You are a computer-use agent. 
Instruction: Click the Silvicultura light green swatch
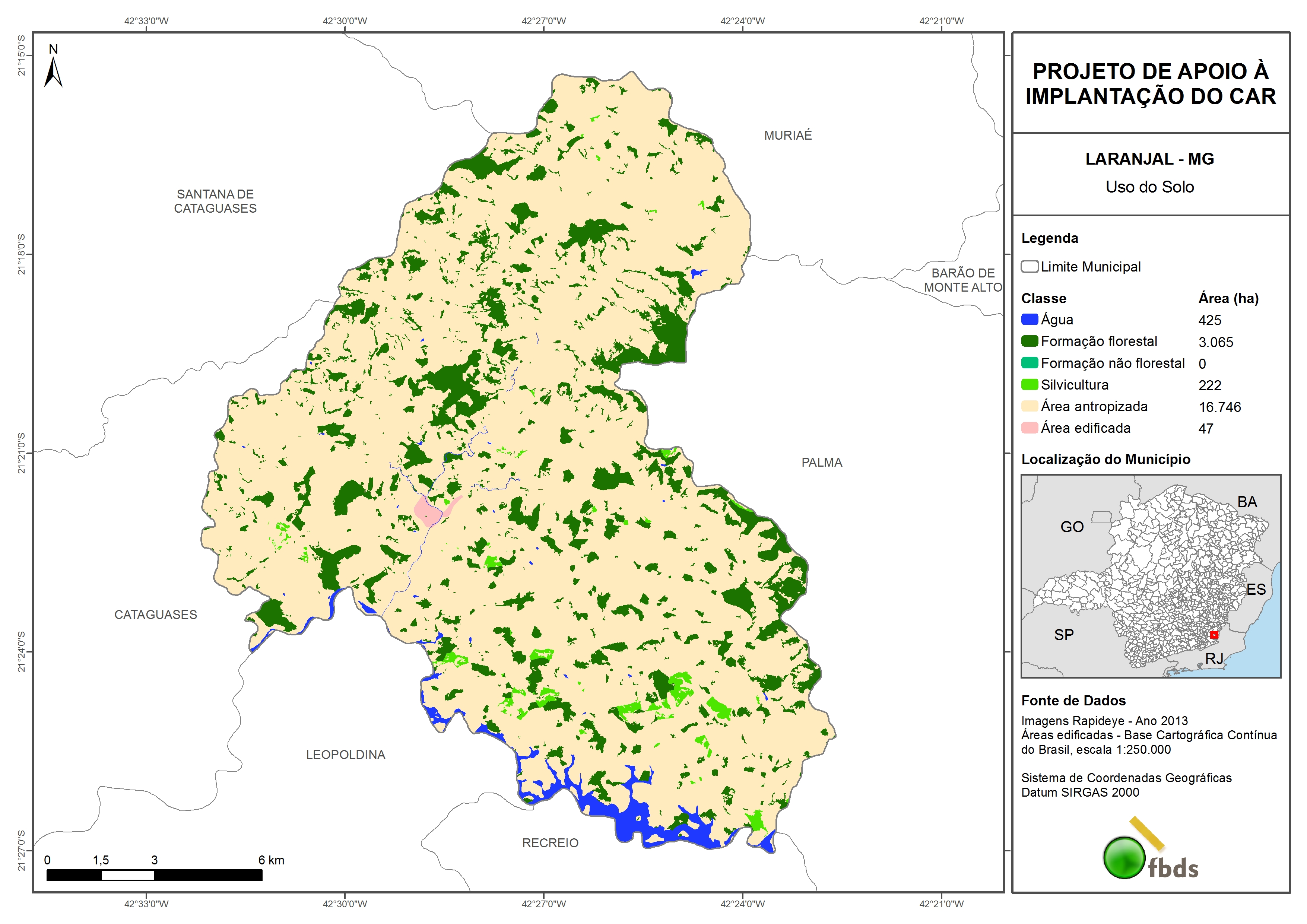[1029, 385]
